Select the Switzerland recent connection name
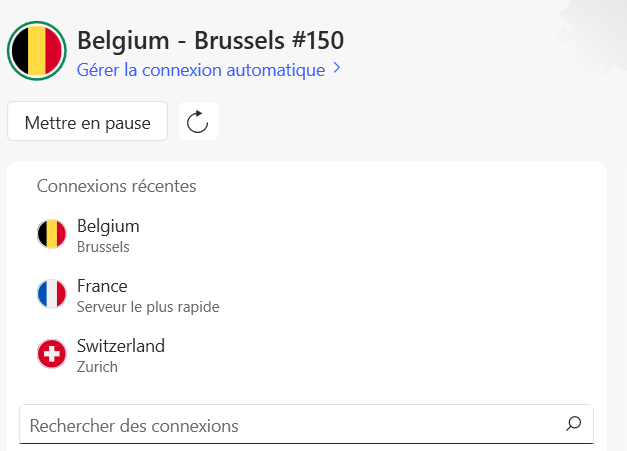 [x=121, y=346]
